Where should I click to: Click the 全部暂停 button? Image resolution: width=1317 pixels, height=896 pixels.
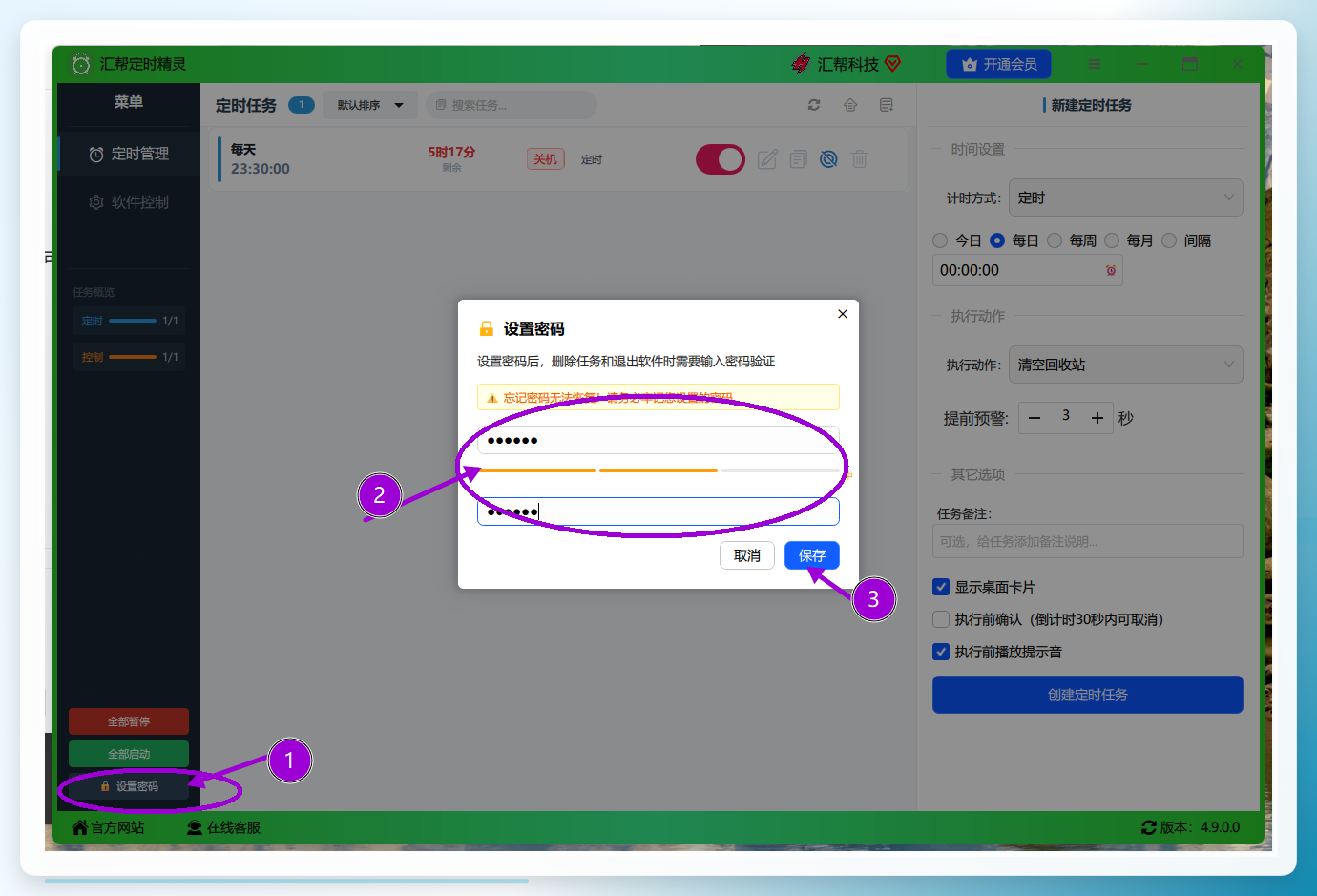(x=129, y=721)
